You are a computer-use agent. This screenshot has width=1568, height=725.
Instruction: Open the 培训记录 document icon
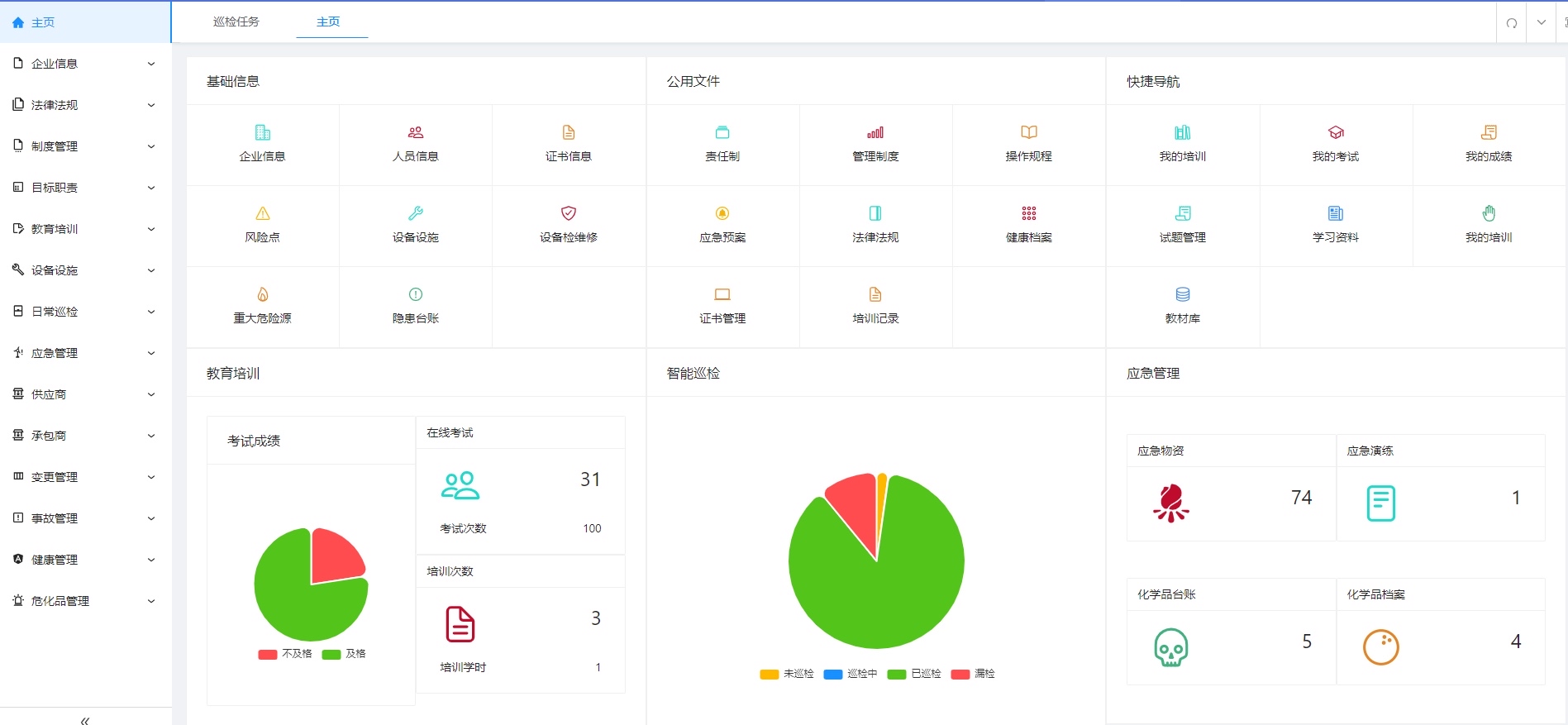(x=875, y=294)
